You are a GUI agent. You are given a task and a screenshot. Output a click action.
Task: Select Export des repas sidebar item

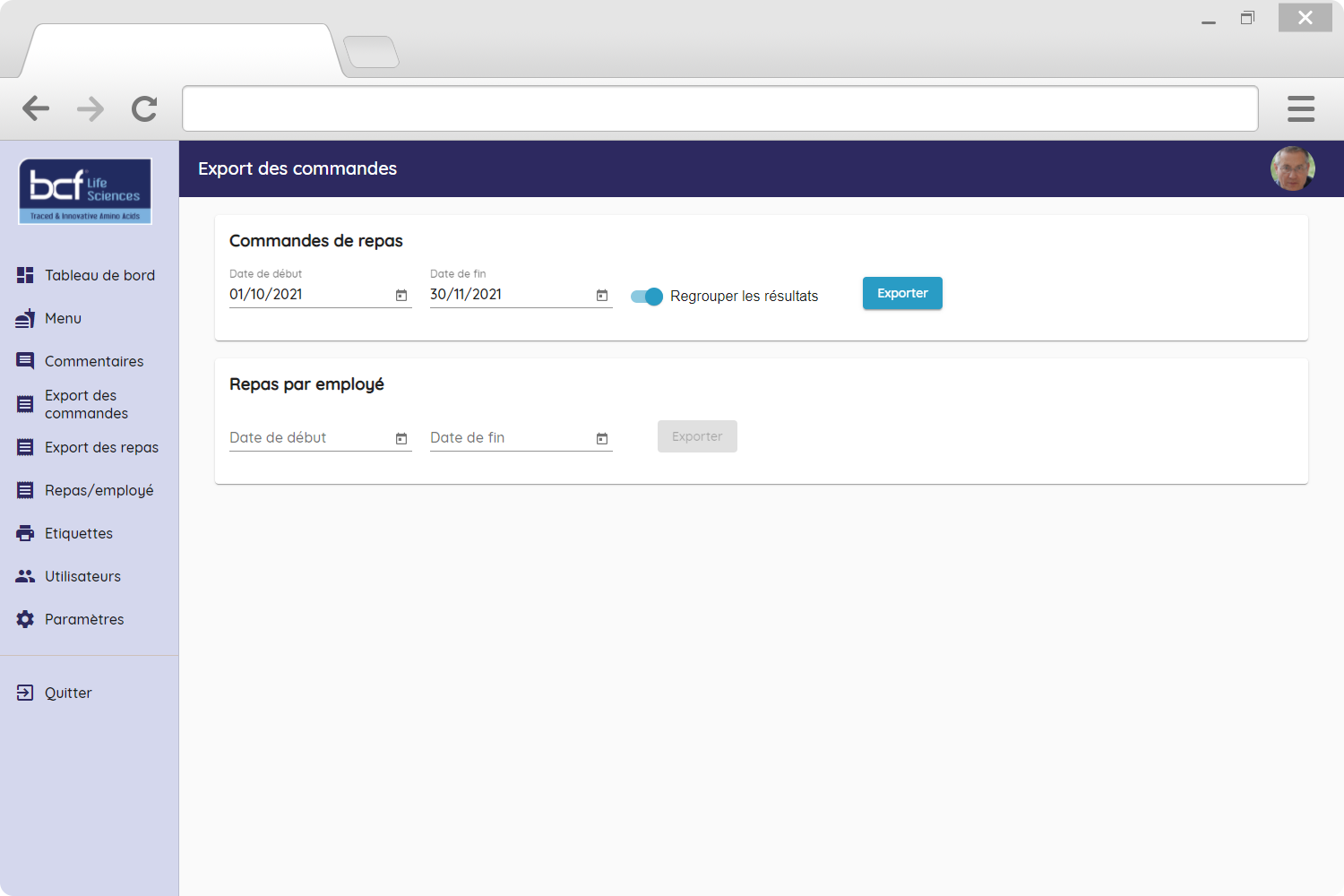pyautogui.click(x=90, y=447)
